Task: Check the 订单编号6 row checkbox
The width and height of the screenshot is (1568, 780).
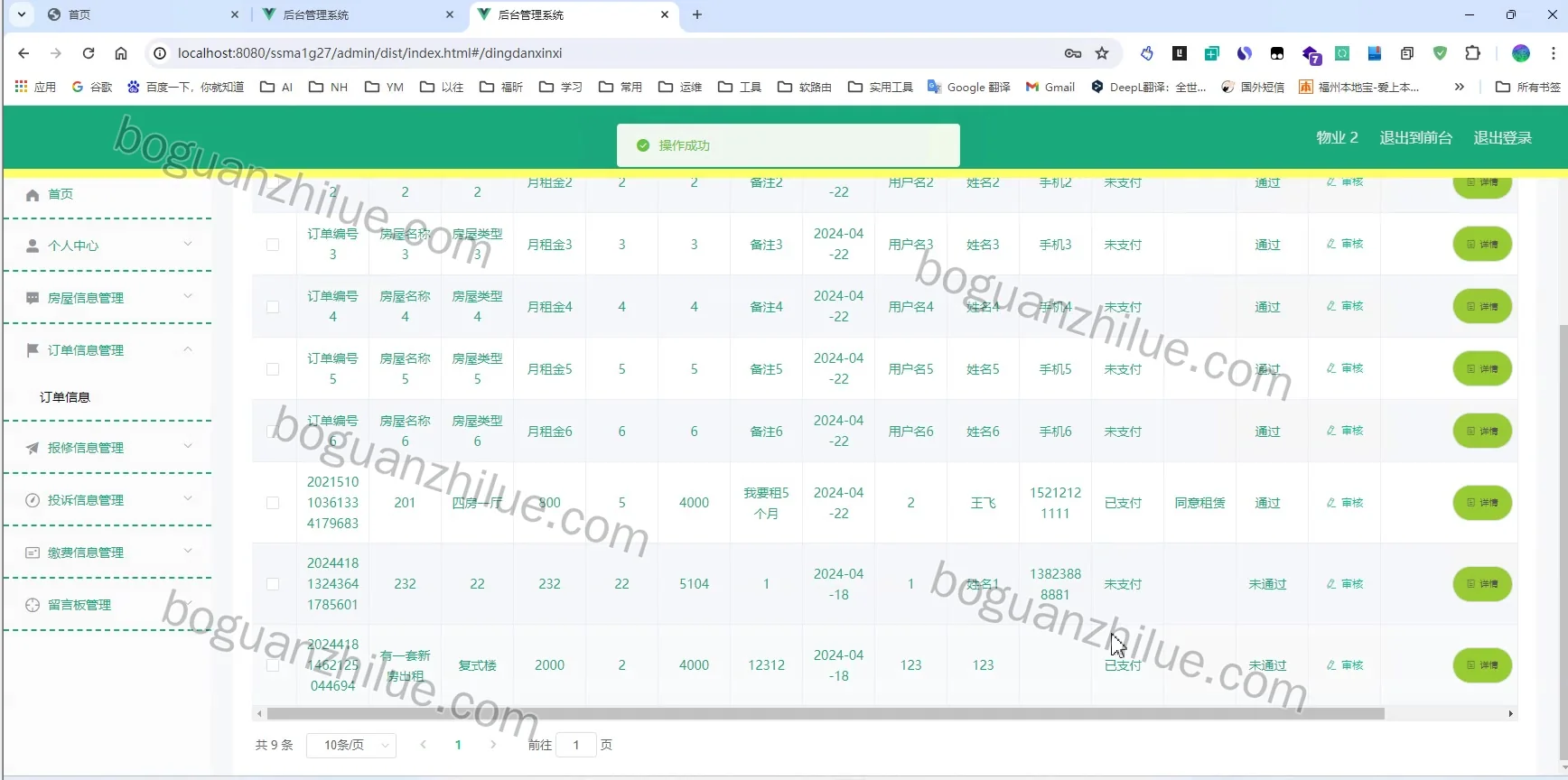Action: point(273,432)
